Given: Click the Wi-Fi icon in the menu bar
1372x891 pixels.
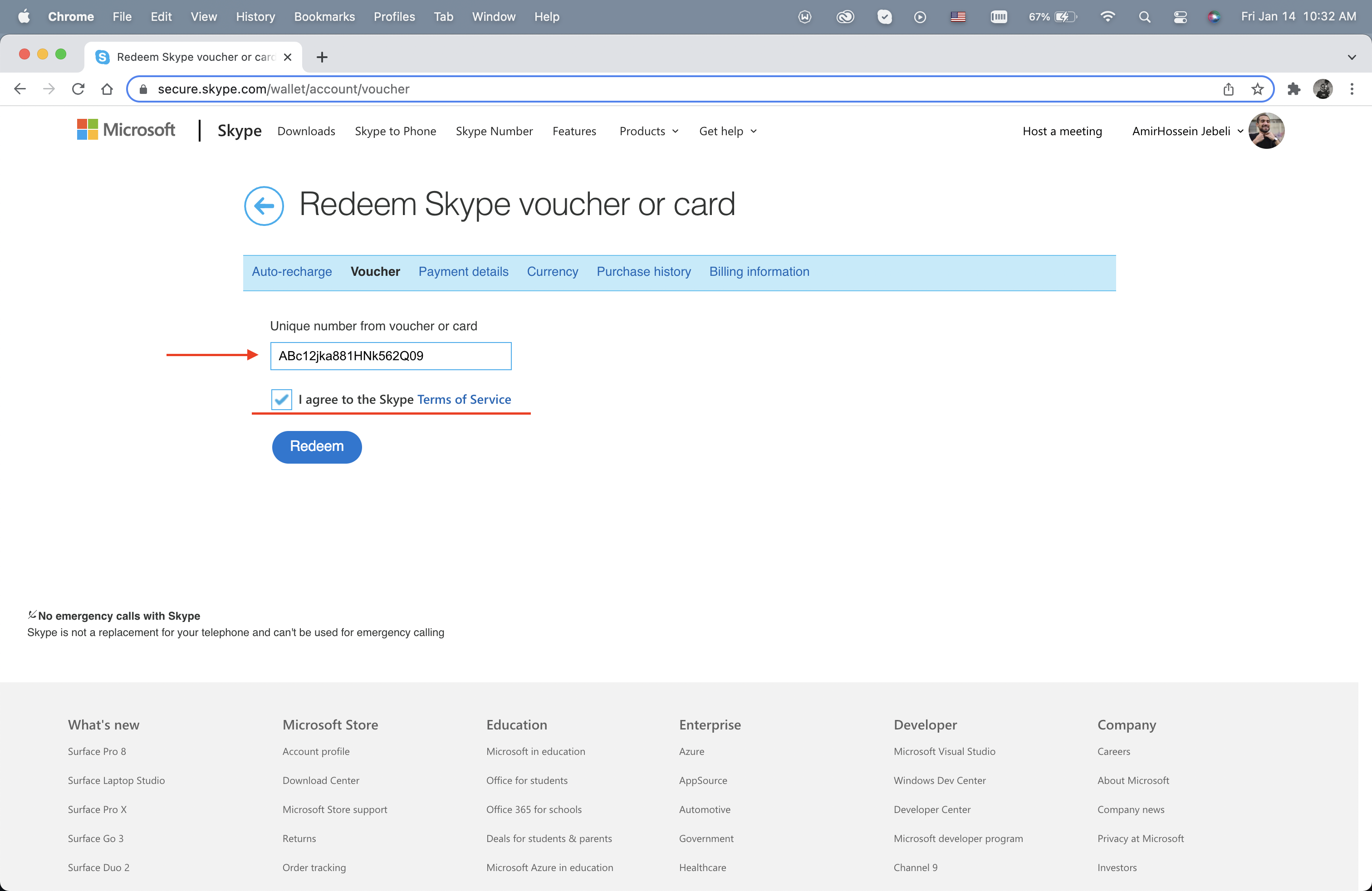Looking at the screenshot, I should coord(1107,17).
